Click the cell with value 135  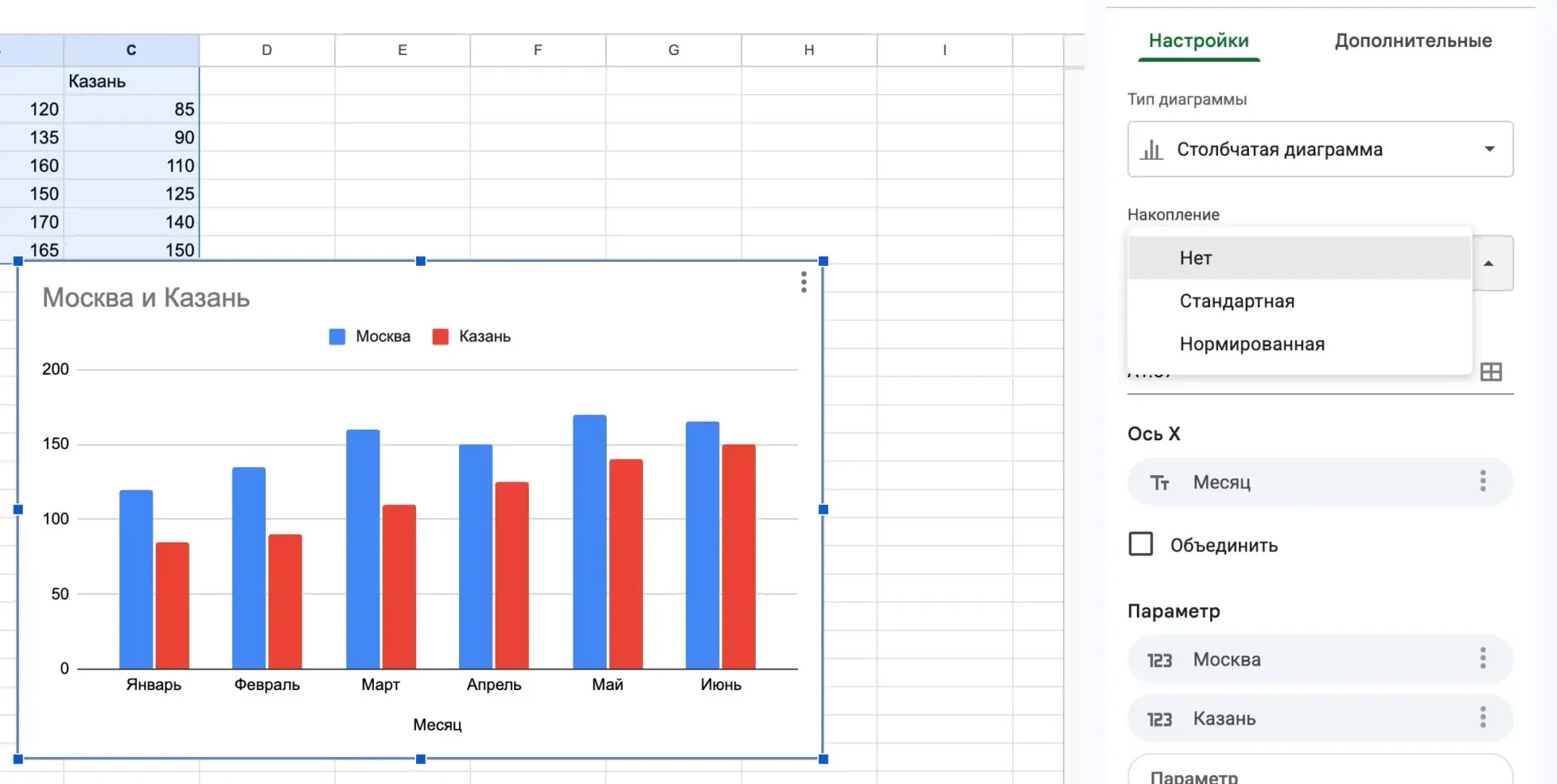pos(32,138)
